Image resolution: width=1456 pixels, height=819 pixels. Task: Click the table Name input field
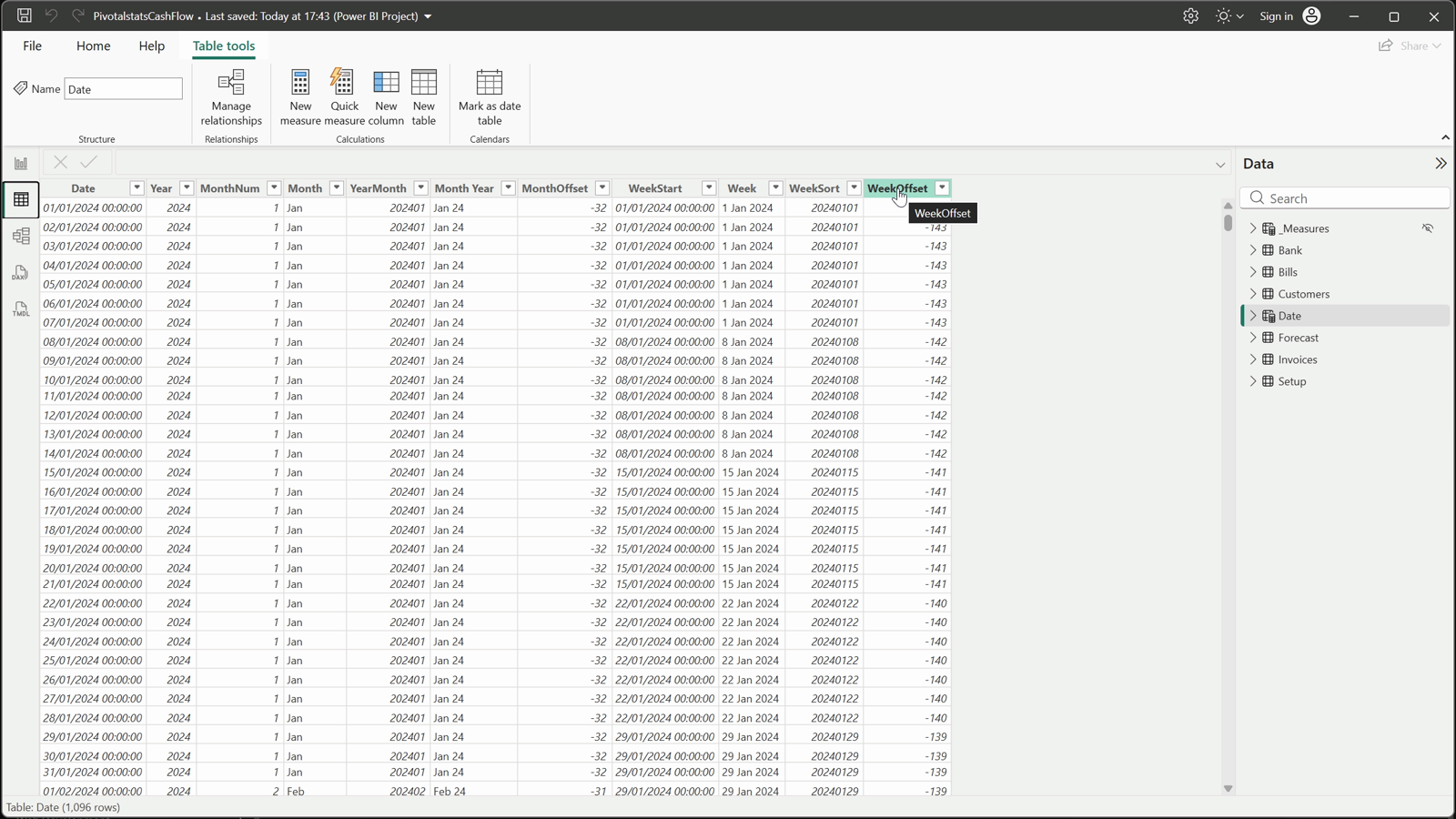click(x=123, y=89)
